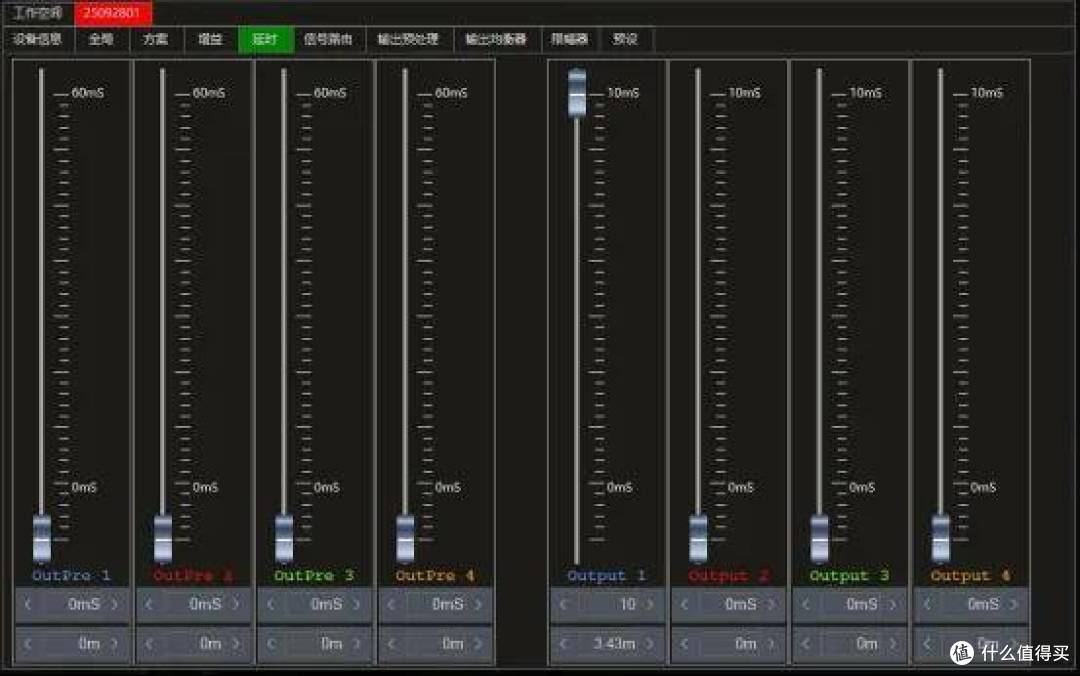The image size is (1080, 676).
Task: Open the 限幅器 limiter tab
Action: tap(570, 39)
